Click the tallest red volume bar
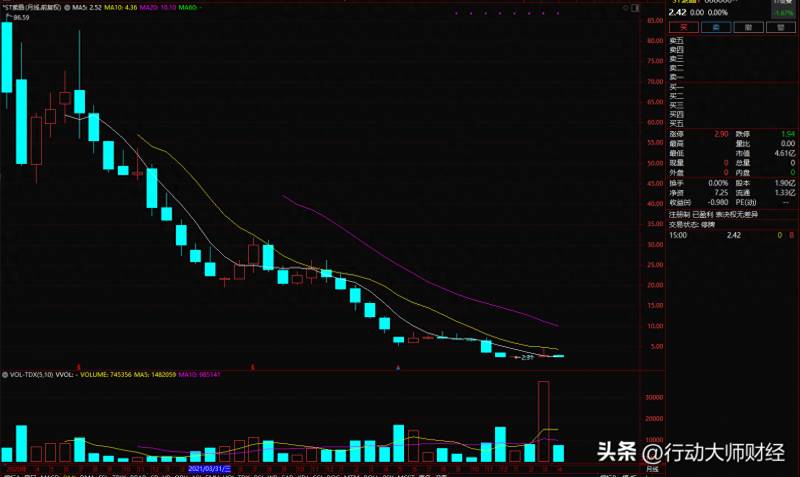The image size is (800, 477). [x=544, y=421]
